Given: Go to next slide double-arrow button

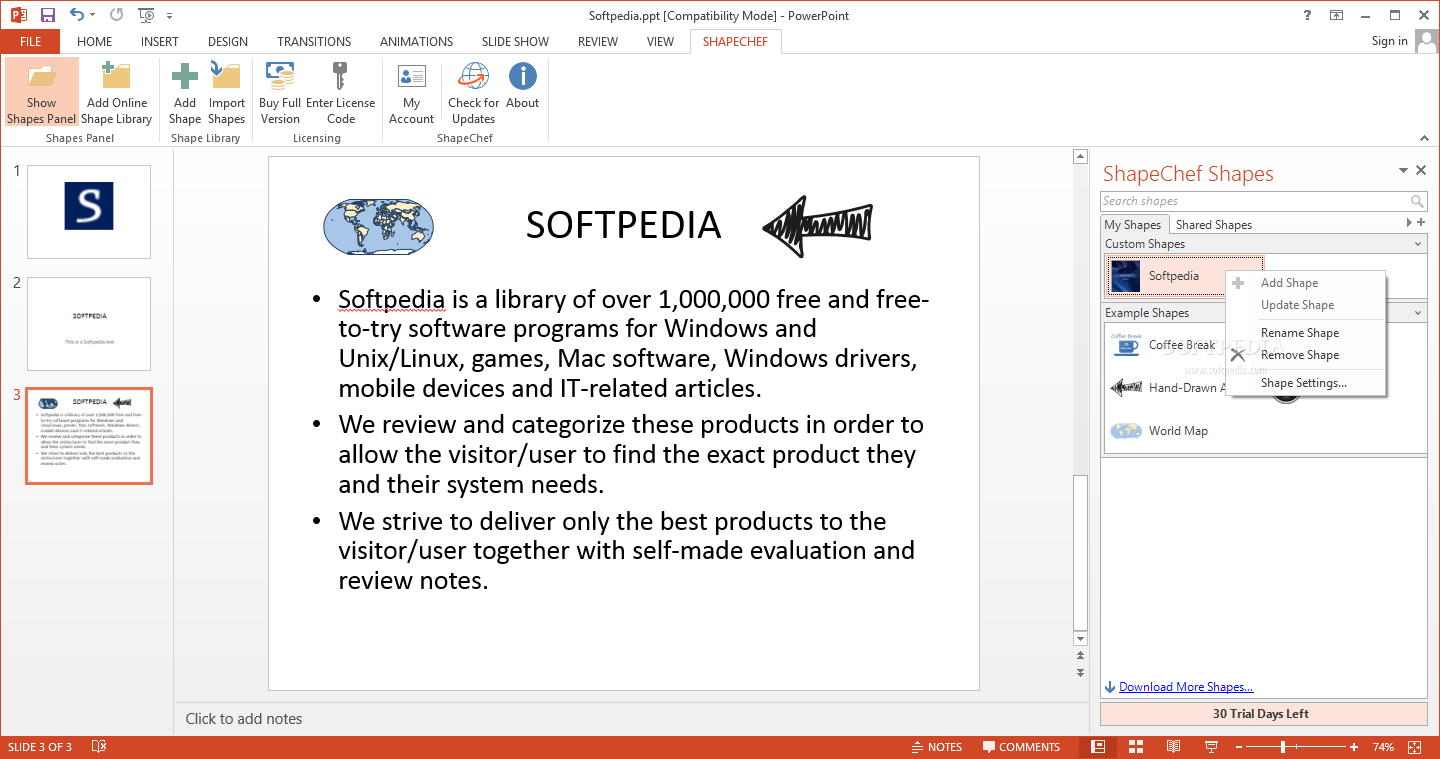Looking at the screenshot, I should tap(1080, 672).
